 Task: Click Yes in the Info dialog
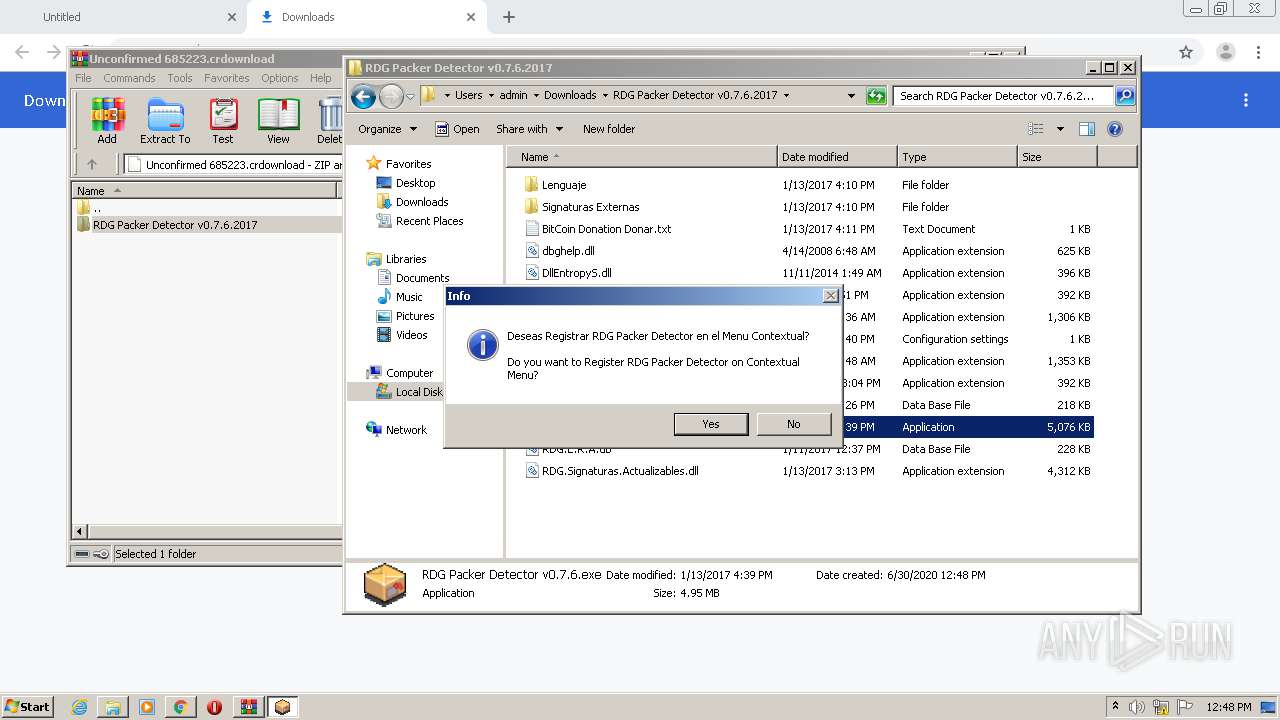[711, 424]
